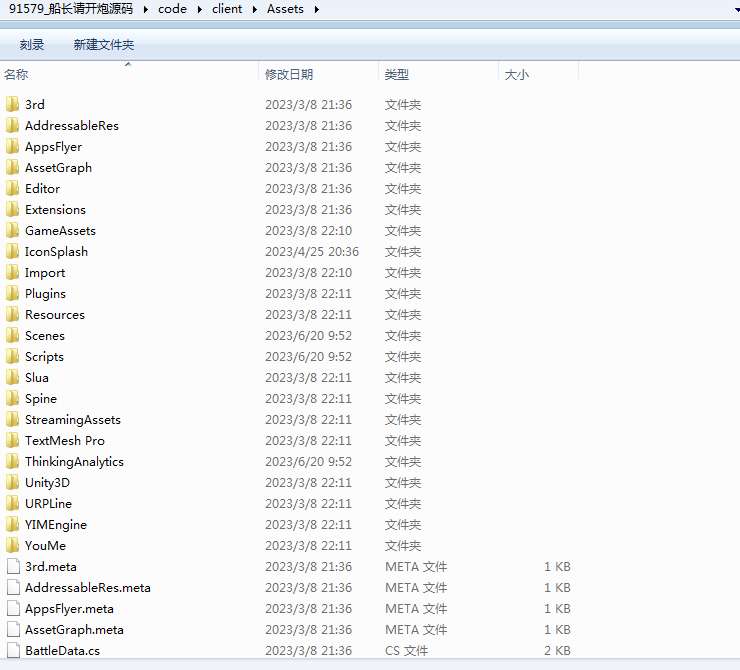Click the 3rd.meta file icon
Viewport: 740px width, 670px height.
(12, 567)
